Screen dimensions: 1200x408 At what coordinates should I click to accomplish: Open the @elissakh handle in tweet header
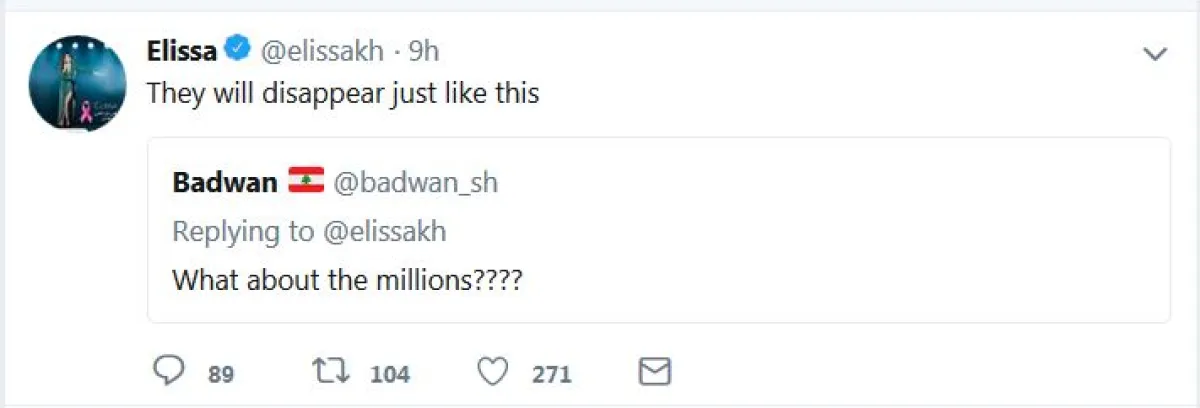coord(322,50)
